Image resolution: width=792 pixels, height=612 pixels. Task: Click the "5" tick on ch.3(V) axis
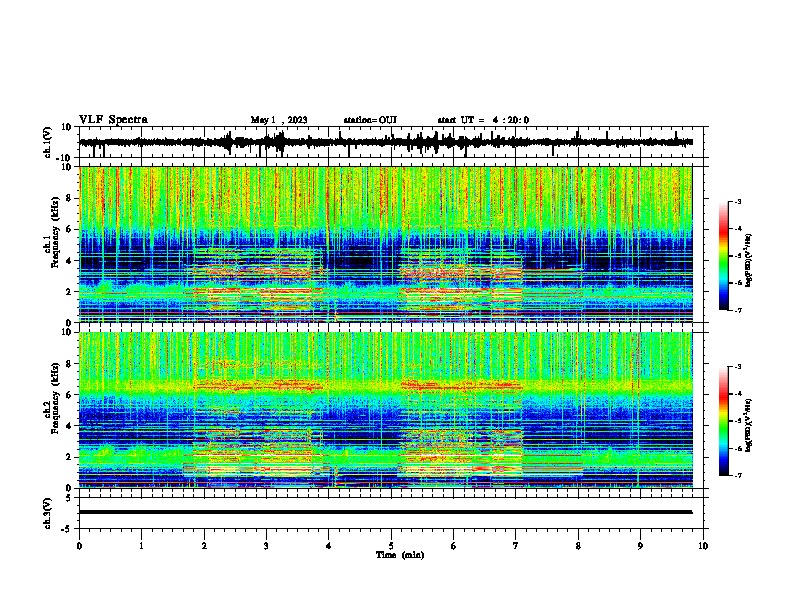pos(69,498)
